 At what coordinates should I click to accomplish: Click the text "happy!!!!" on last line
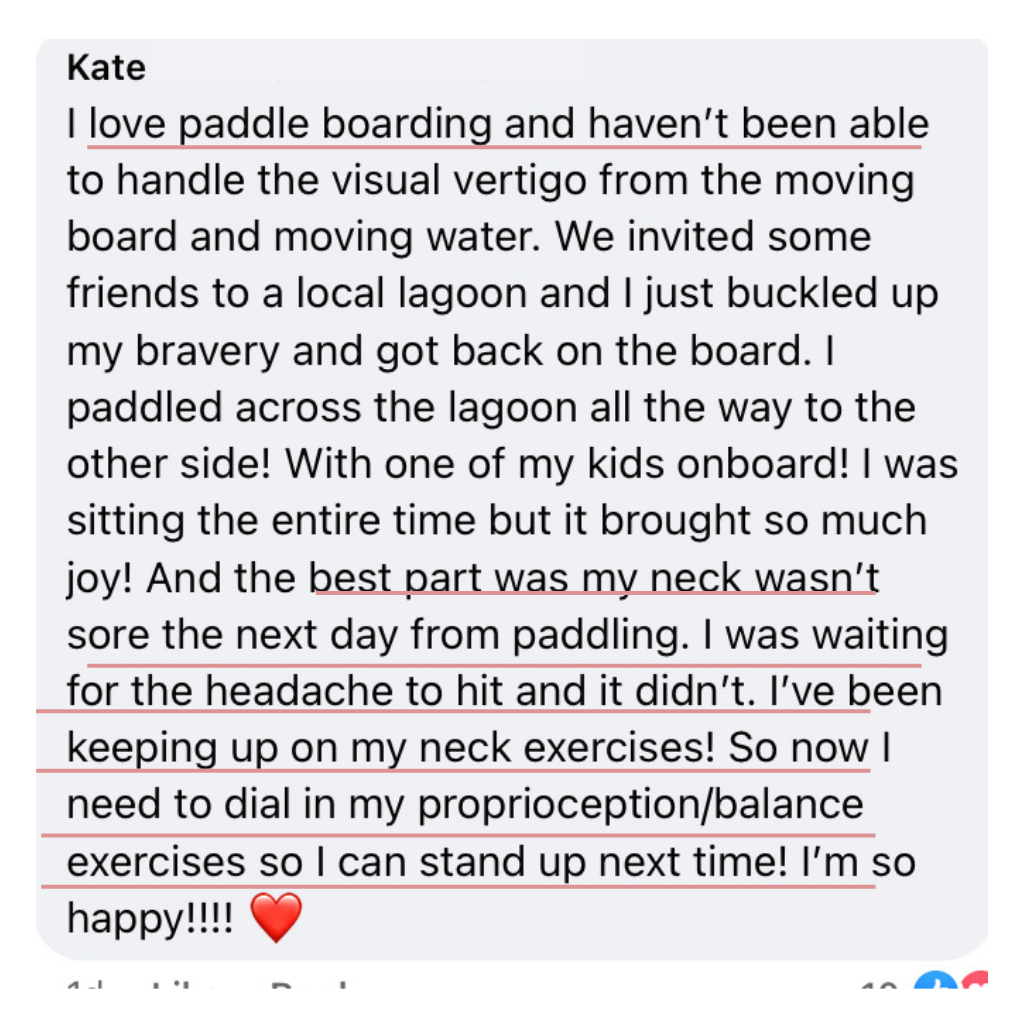[x=150, y=918]
